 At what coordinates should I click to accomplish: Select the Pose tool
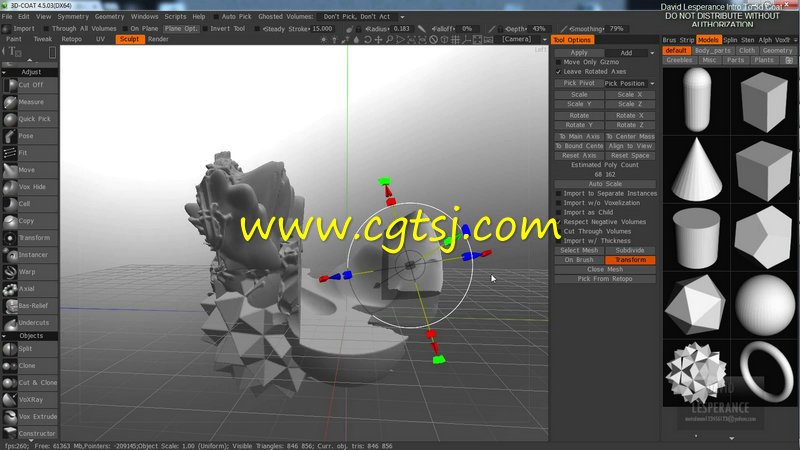(30, 136)
